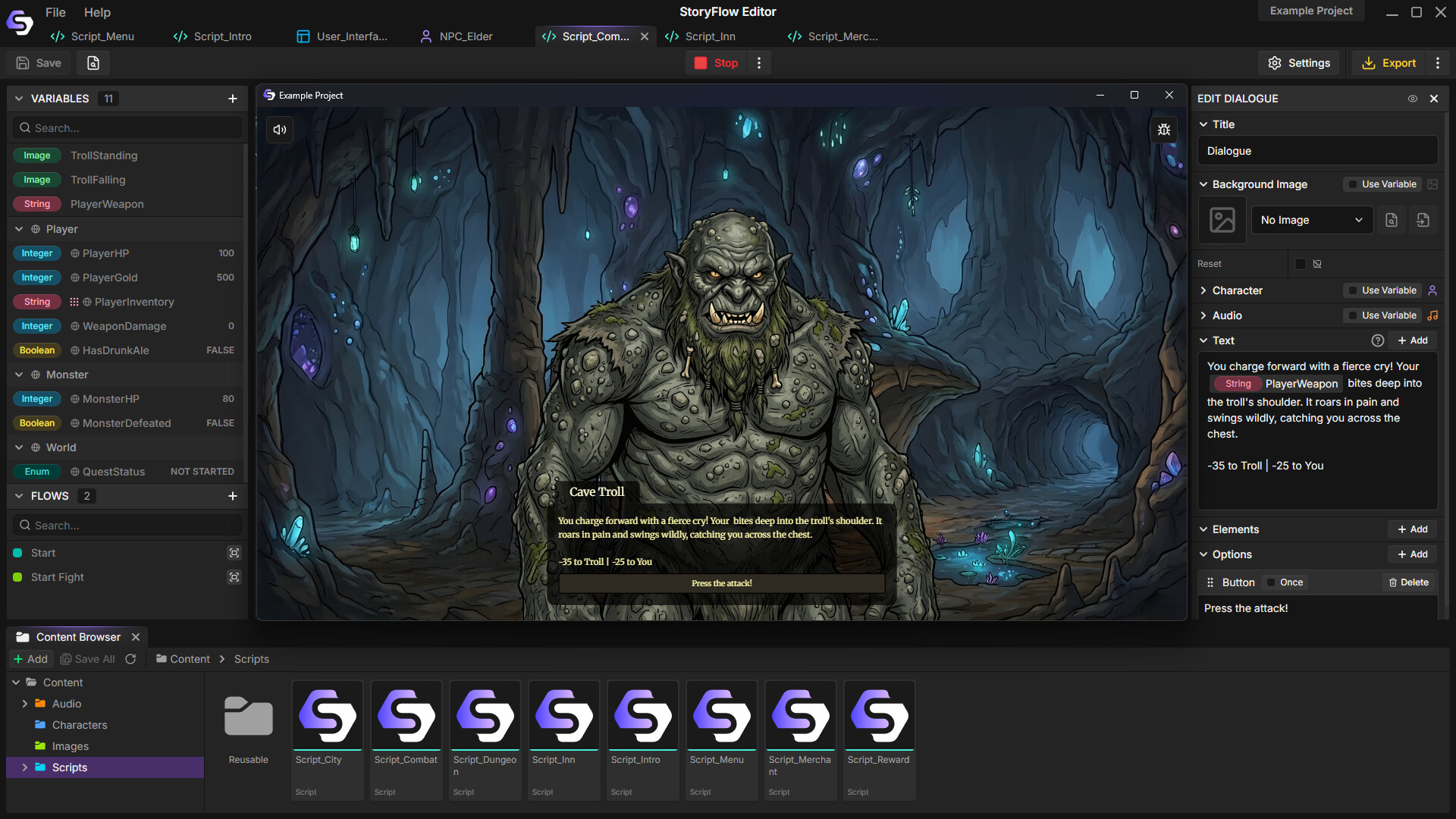Open the No Image dropdown

1311,220
